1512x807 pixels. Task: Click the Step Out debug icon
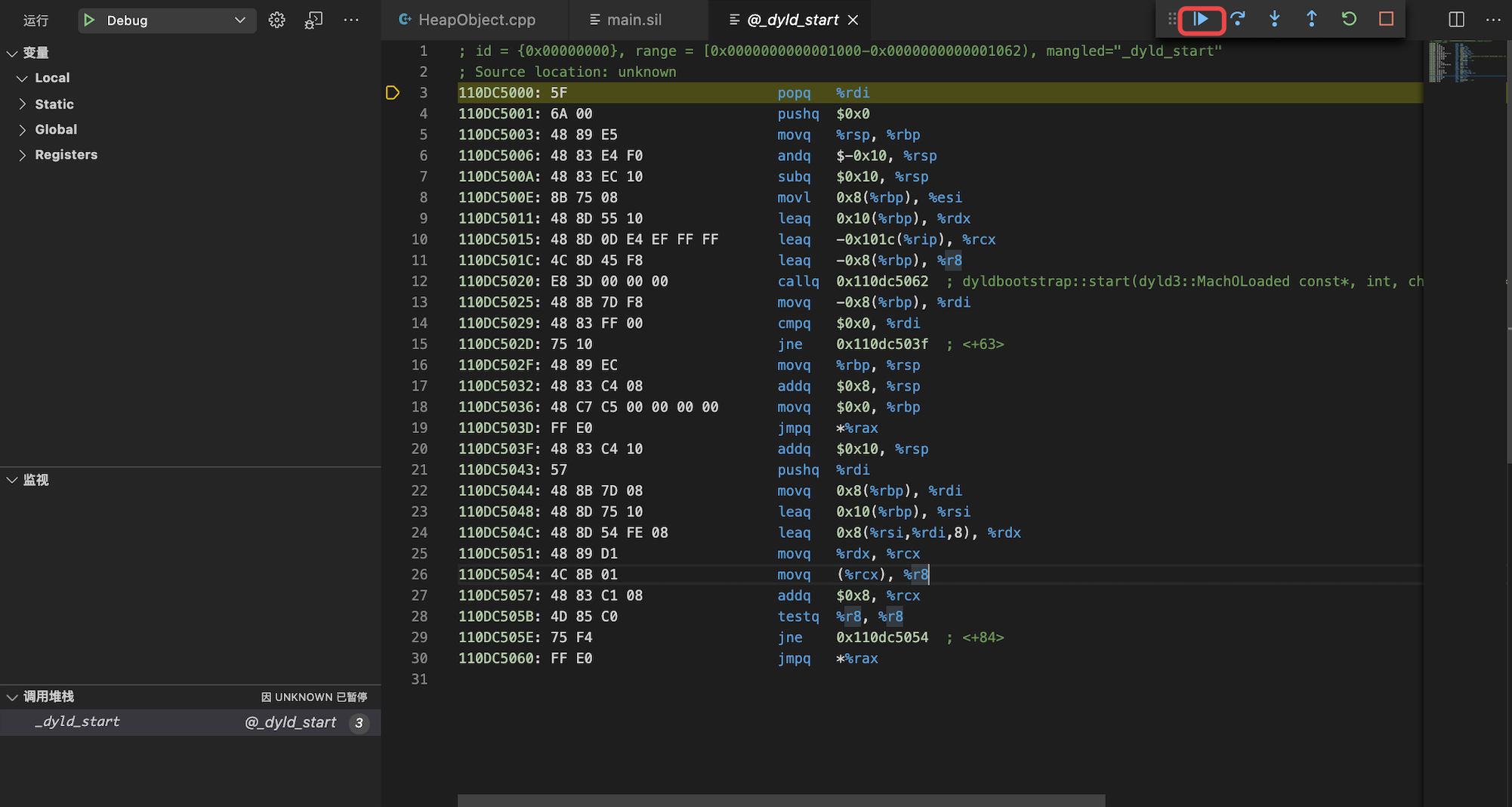coord(1312,20)
